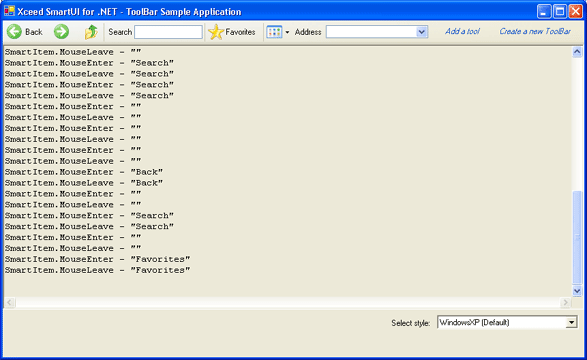
Task: Click the Back label in toolbar
Action: (x=34, y=32)
